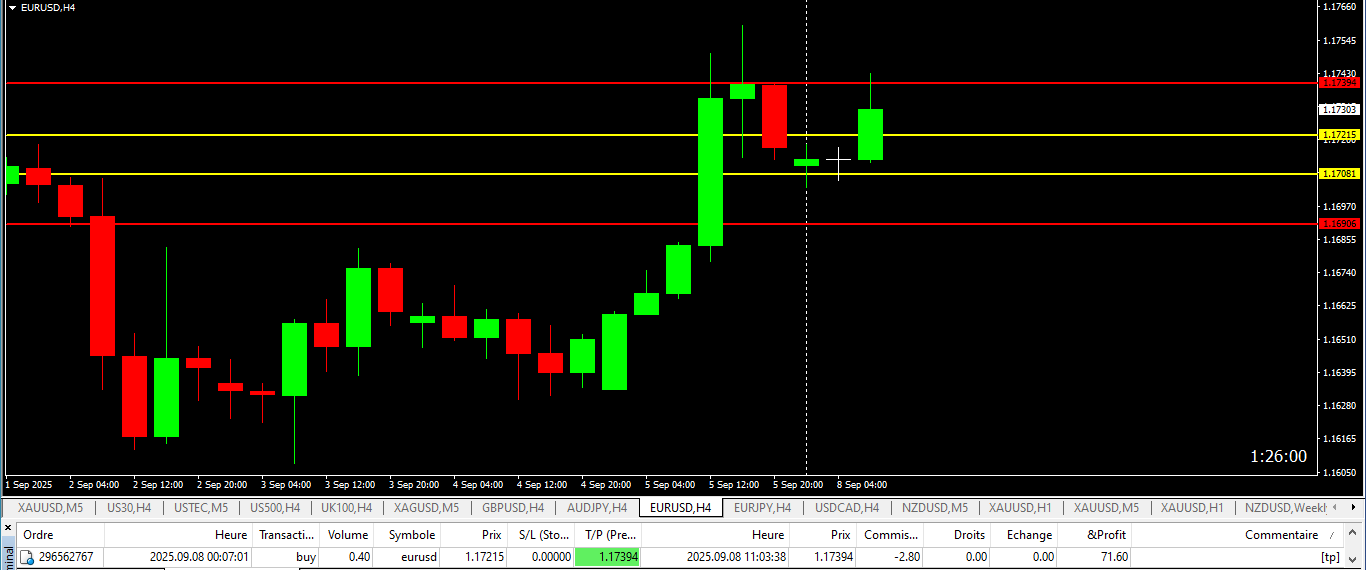Open the GBPUSD,H4 chart tab
The height and width of the screenshot is (570, 1366).
coord(511,508)
